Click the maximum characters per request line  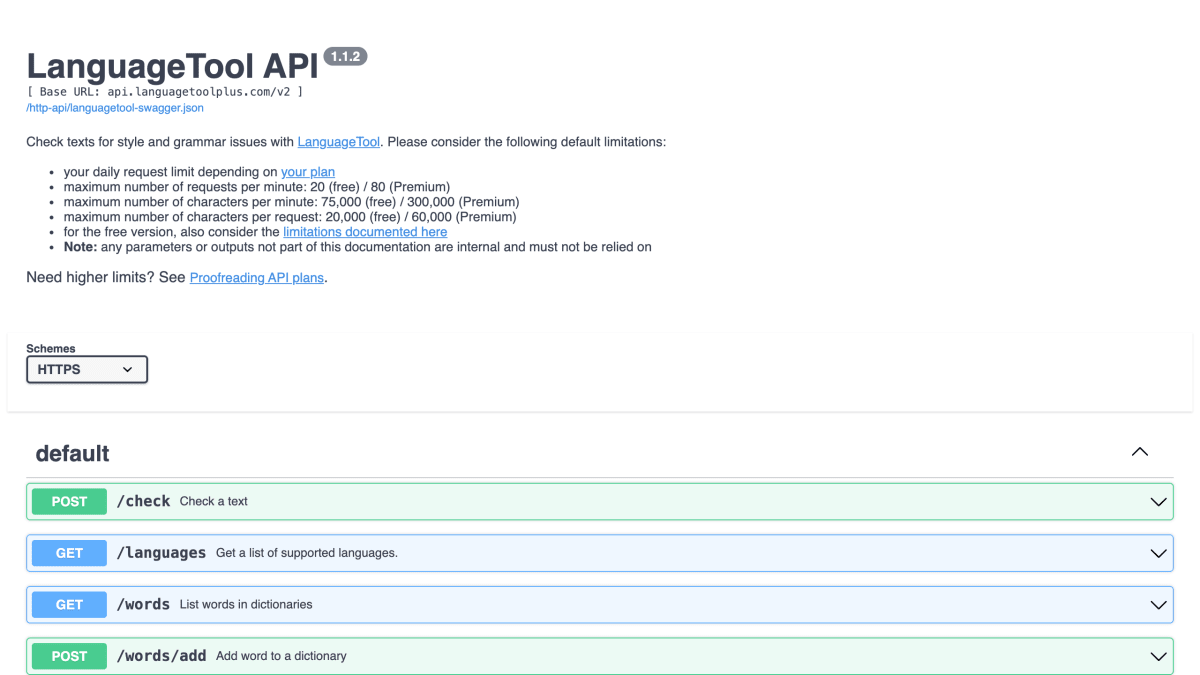(290, 217)
